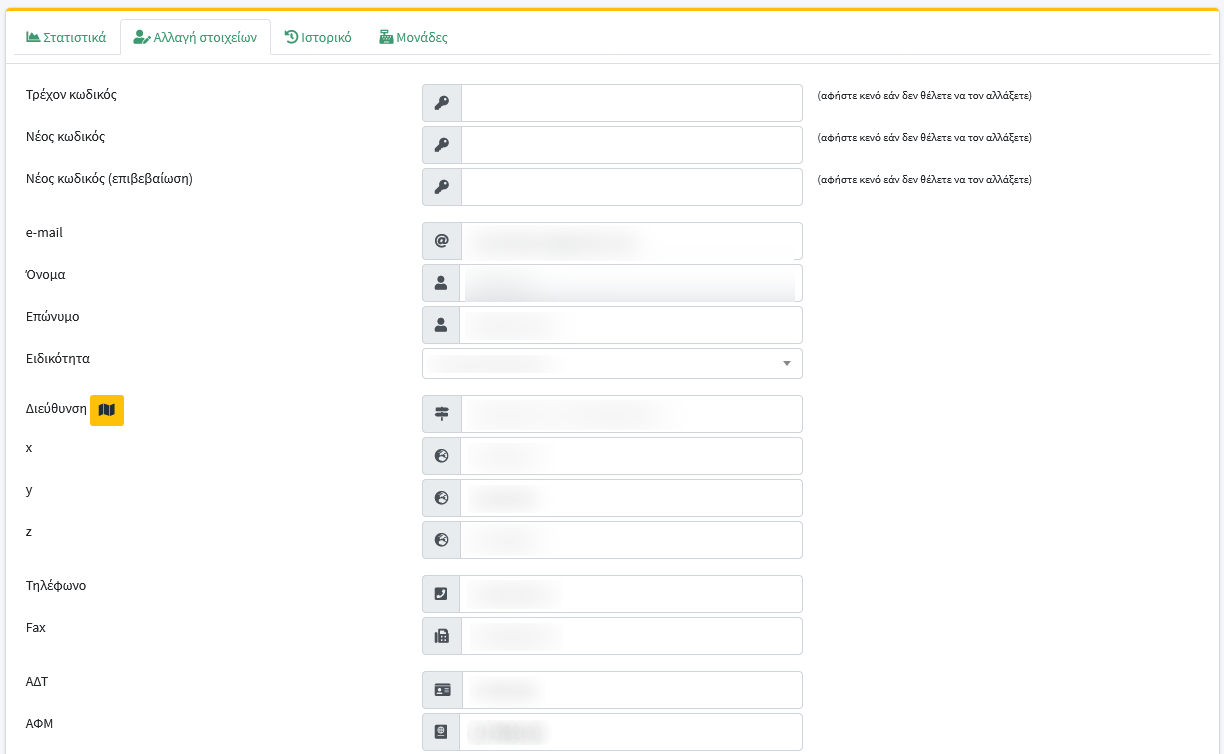The width and height of the screenshot is (1224, 754).
Task: Click the person icon next to Όνομα
Action: [x=441, y=283]
